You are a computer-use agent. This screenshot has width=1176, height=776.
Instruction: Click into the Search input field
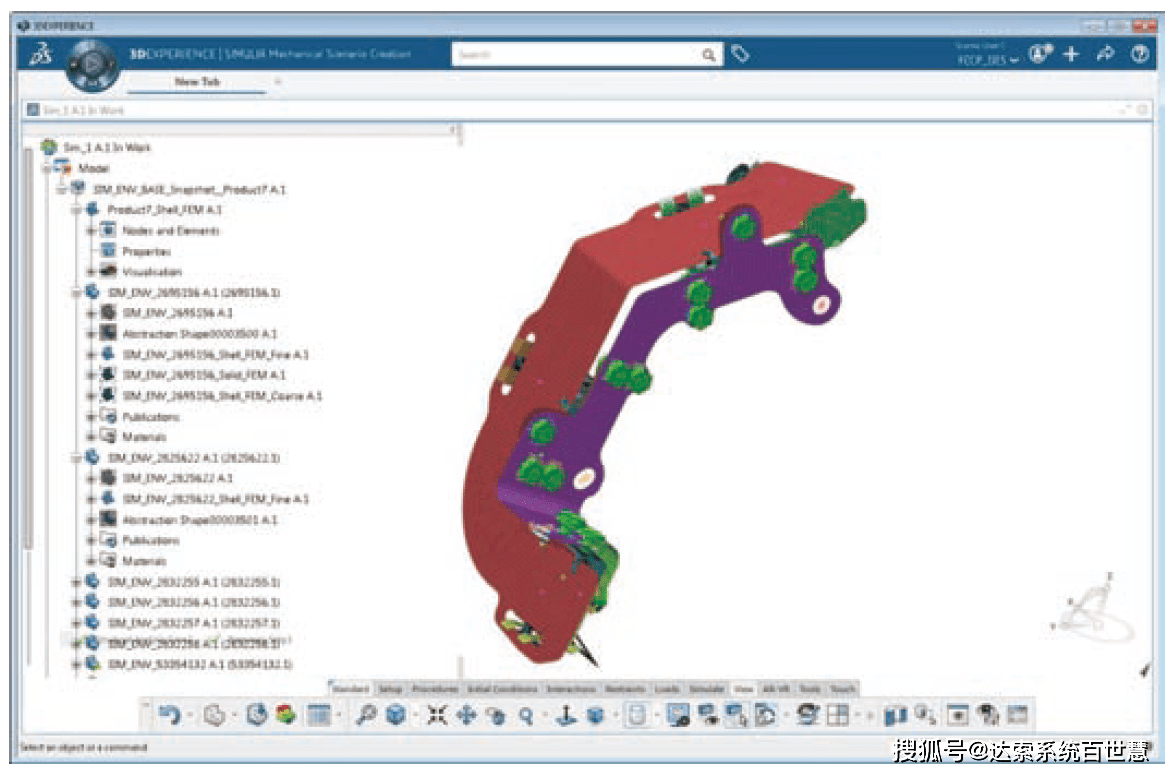click(x=580, y=56)
